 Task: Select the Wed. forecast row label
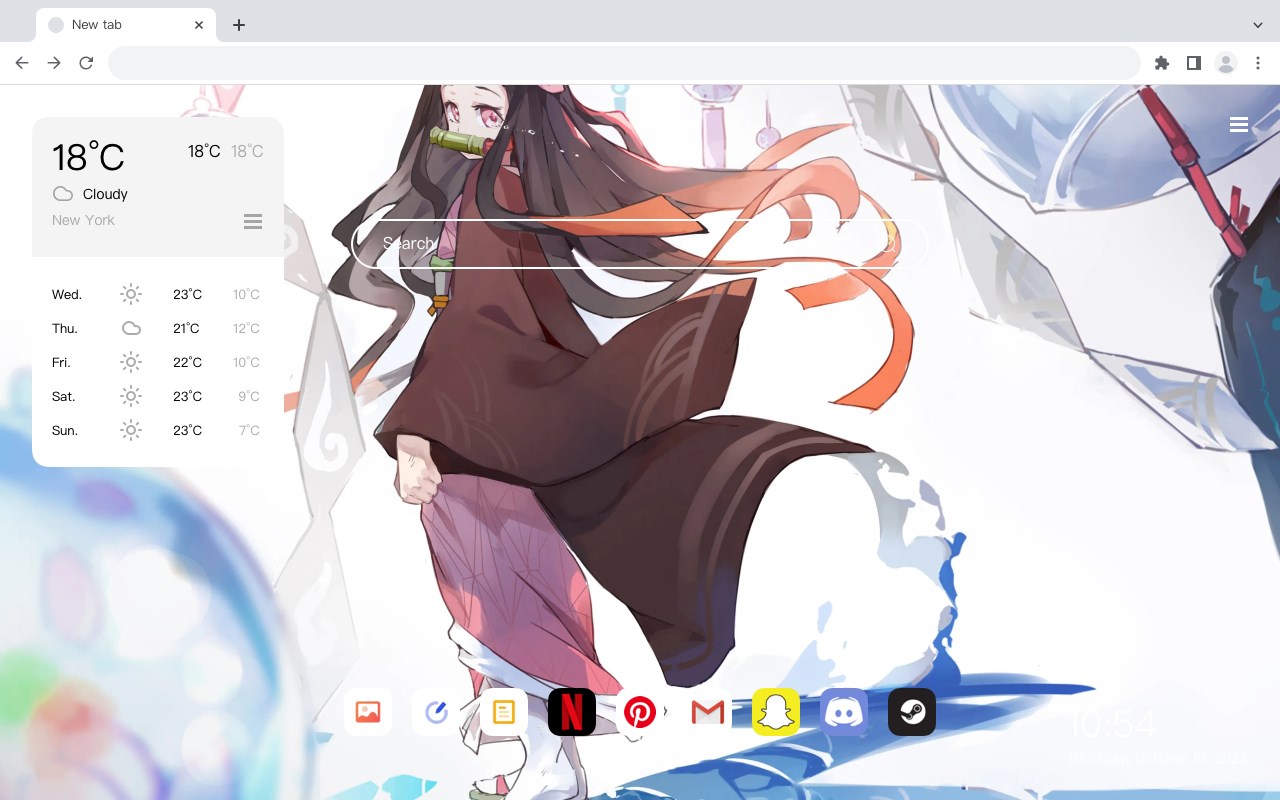(x=67, y=294)
